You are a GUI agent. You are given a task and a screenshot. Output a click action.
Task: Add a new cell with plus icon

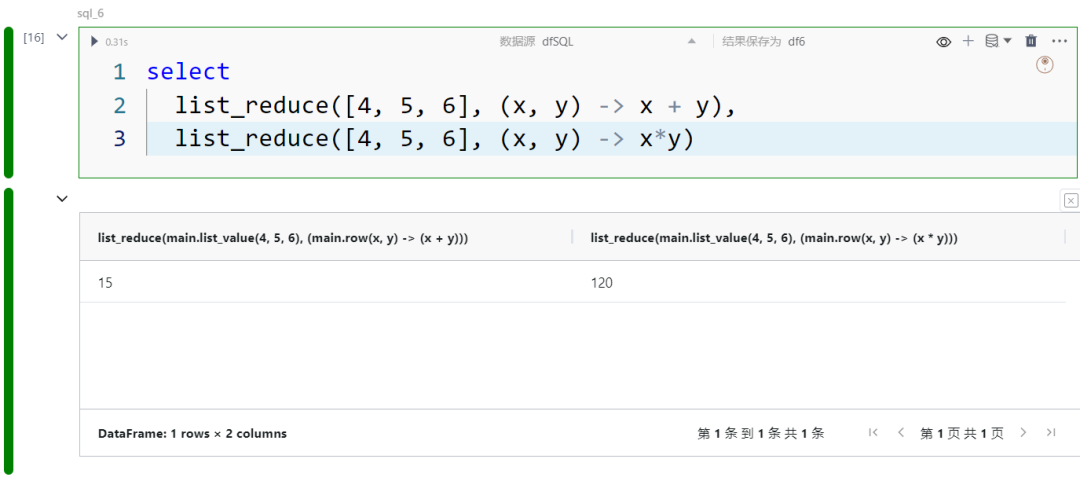[x=968, y=41]
